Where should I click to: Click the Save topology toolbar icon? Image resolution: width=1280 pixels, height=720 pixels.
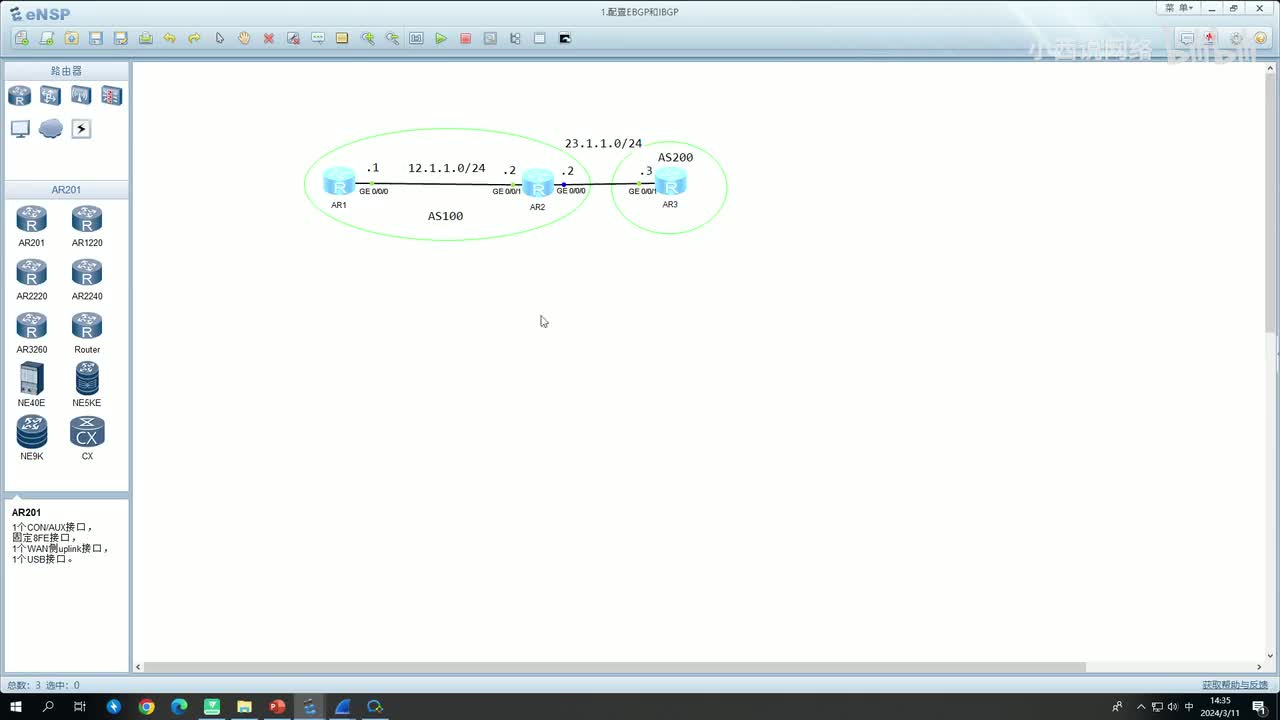pyautogui.click(x=96, y=38)
